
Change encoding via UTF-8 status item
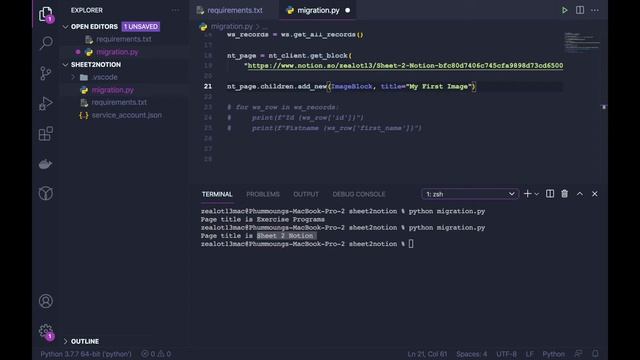506,354
